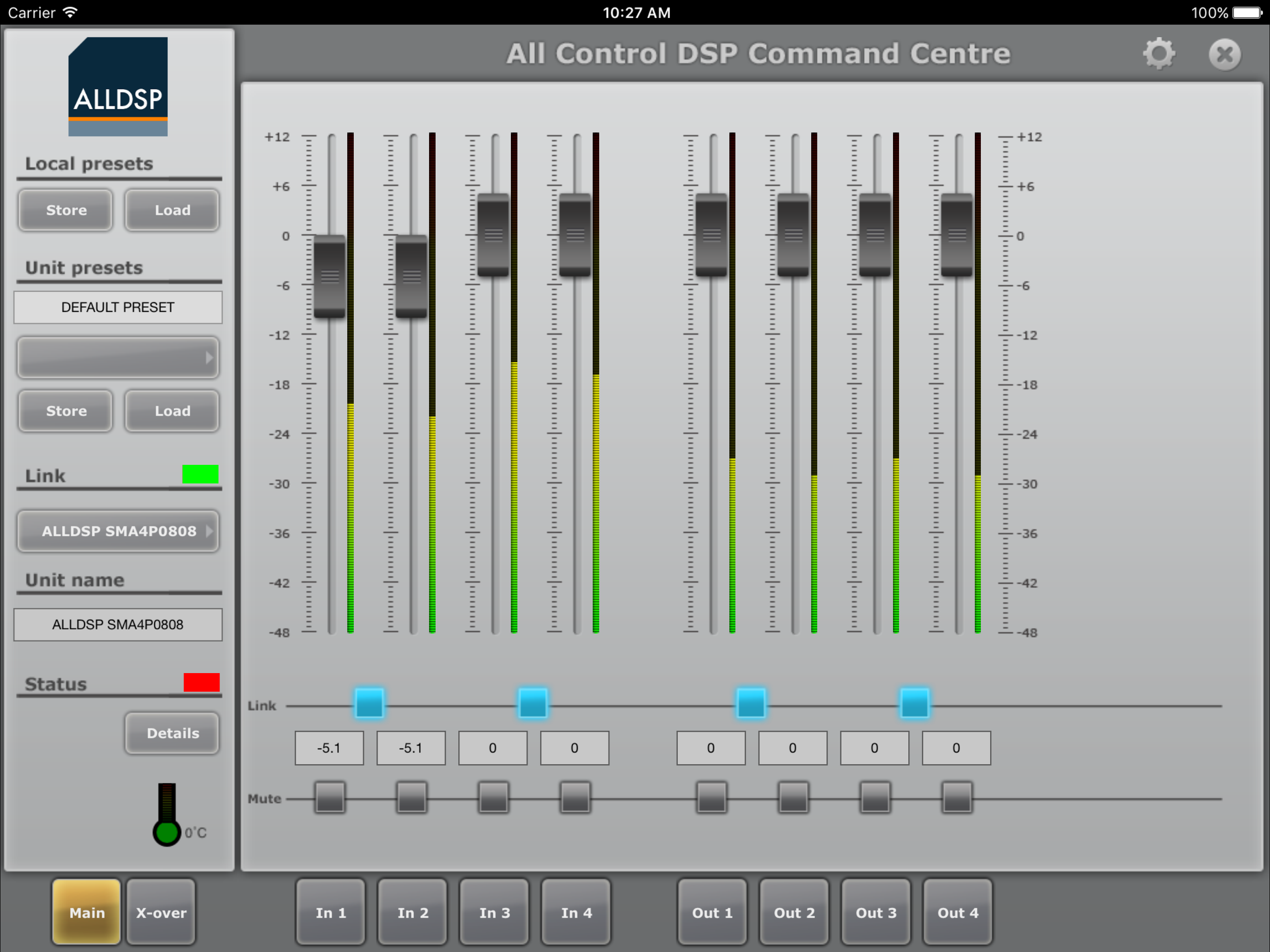
Task: Click the green Link status indicator
Action: 200,474
